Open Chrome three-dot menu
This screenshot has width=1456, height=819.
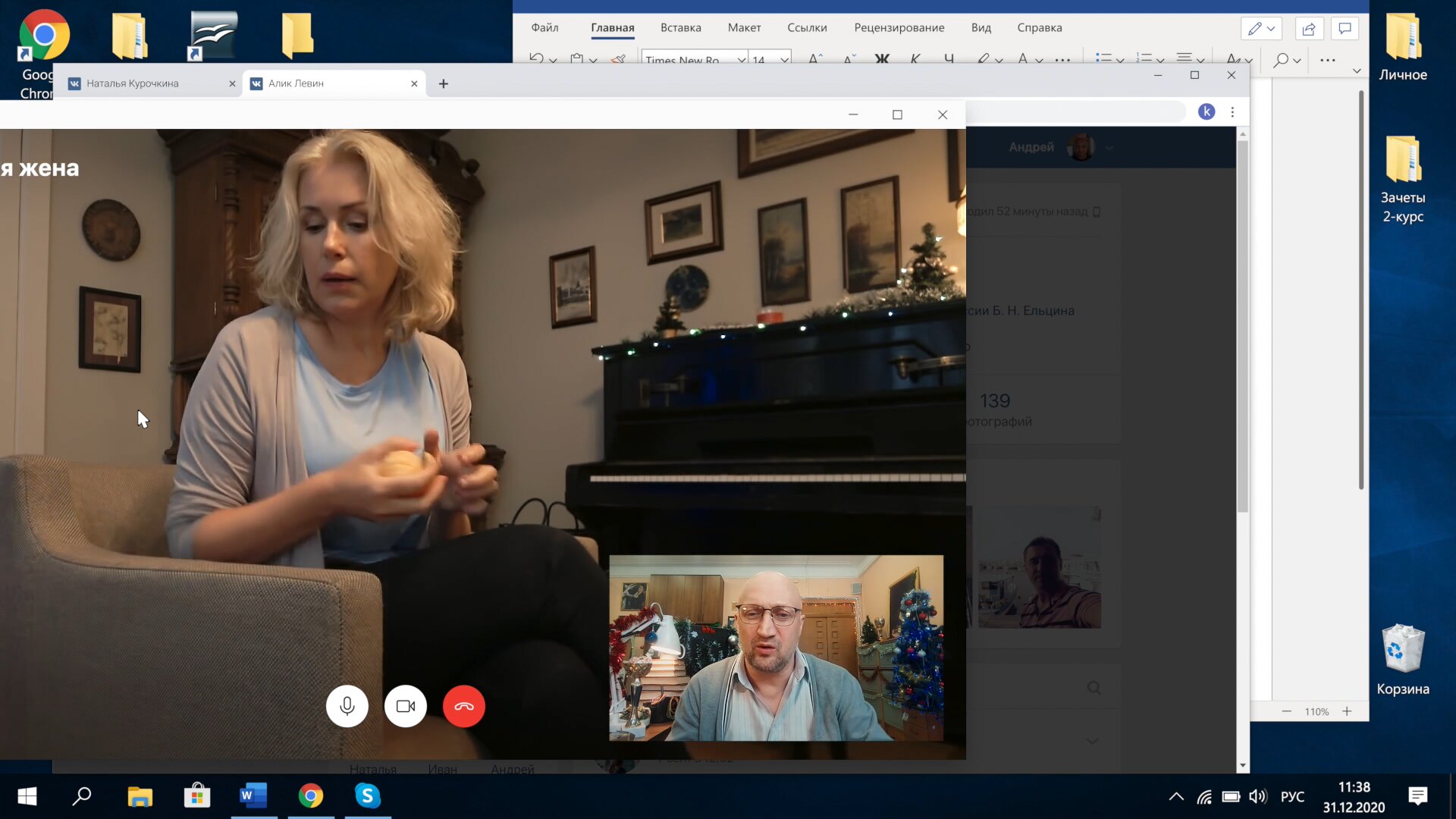click(1233, 112)
